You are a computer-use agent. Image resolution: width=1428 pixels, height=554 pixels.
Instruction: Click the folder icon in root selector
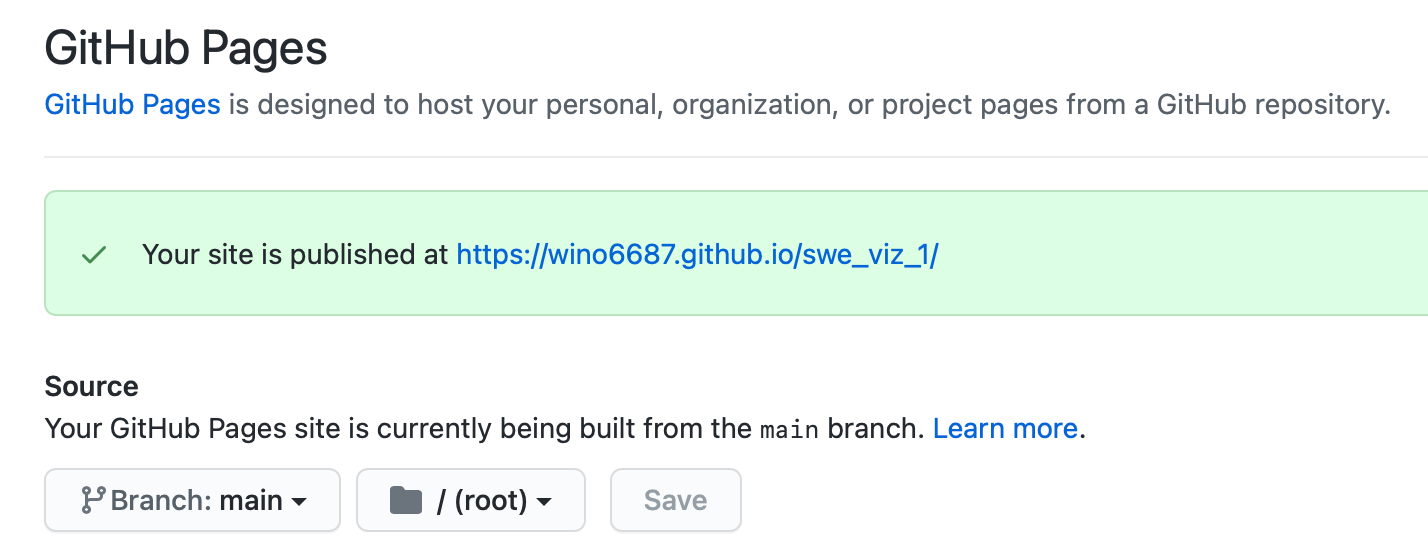(x=405, y=499)
